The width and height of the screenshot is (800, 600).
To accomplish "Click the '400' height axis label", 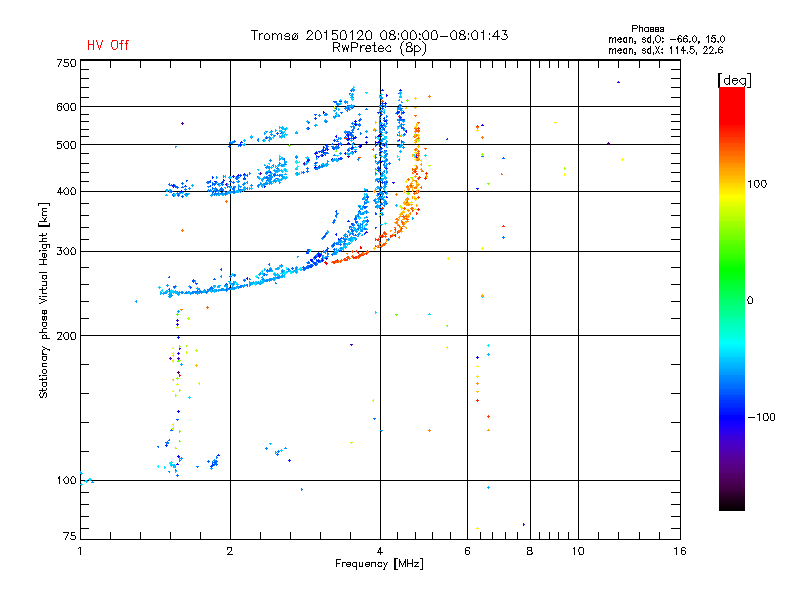I will coord(66,192).
